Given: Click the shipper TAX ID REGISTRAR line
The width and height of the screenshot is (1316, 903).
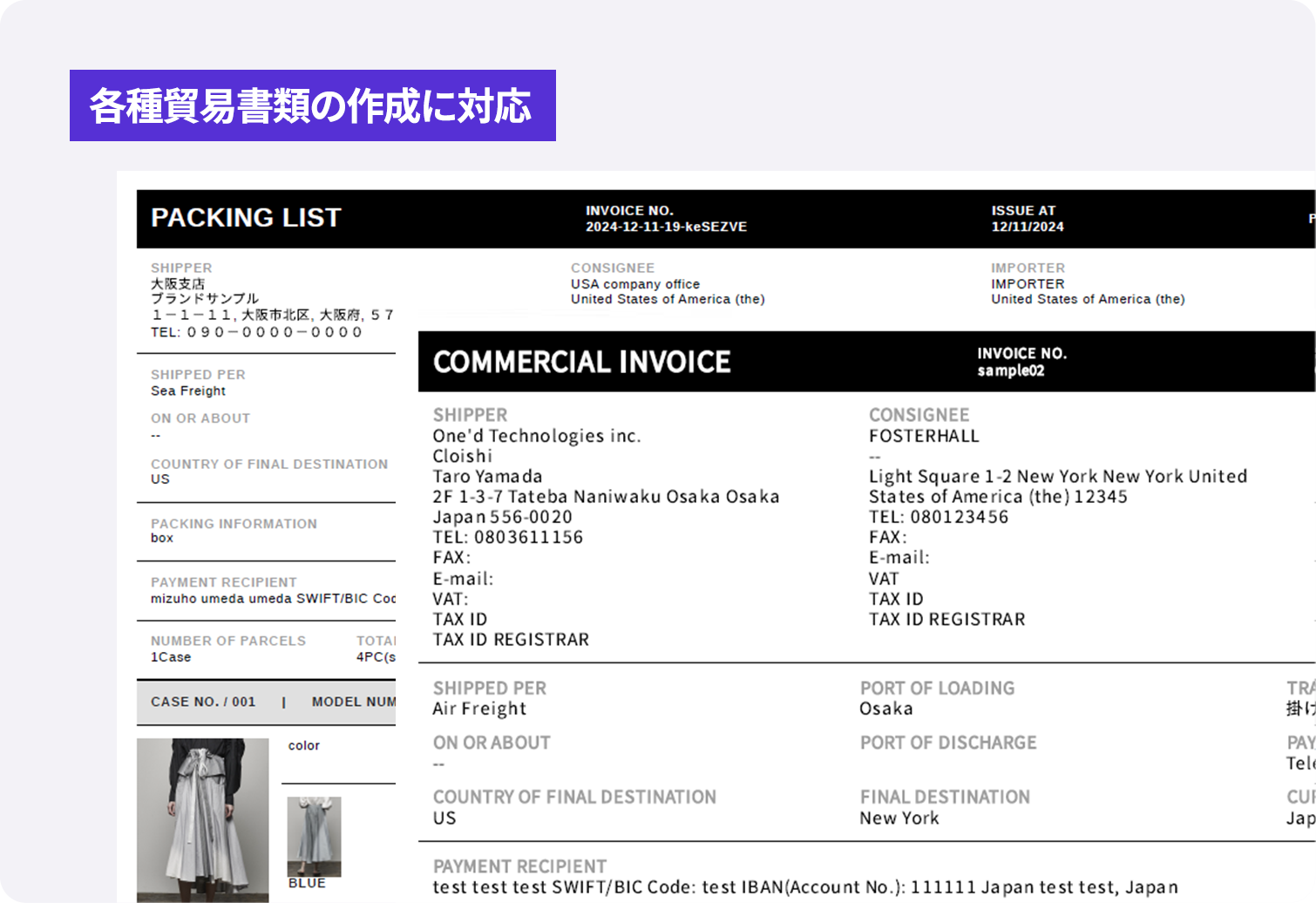Looking at the screenshot, I should point(512,640).
